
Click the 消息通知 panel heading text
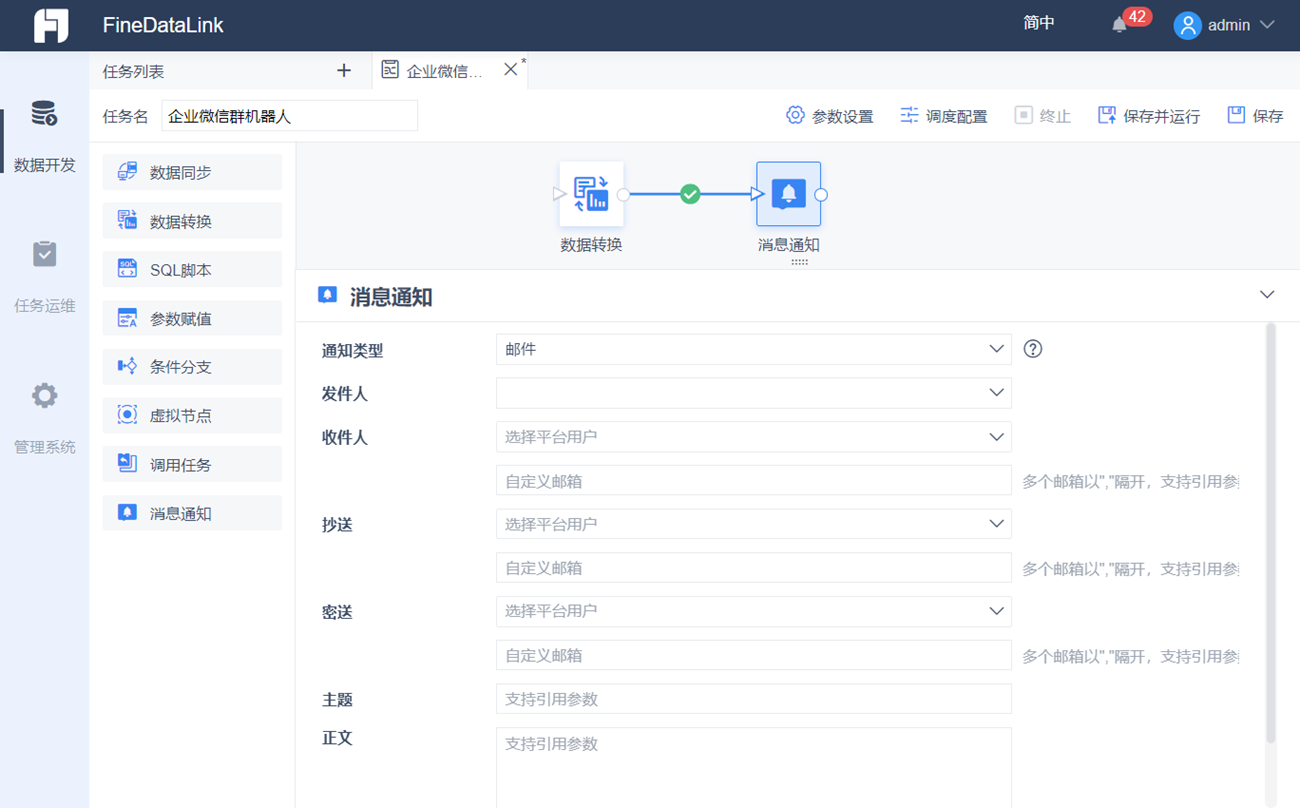point(391,297)
